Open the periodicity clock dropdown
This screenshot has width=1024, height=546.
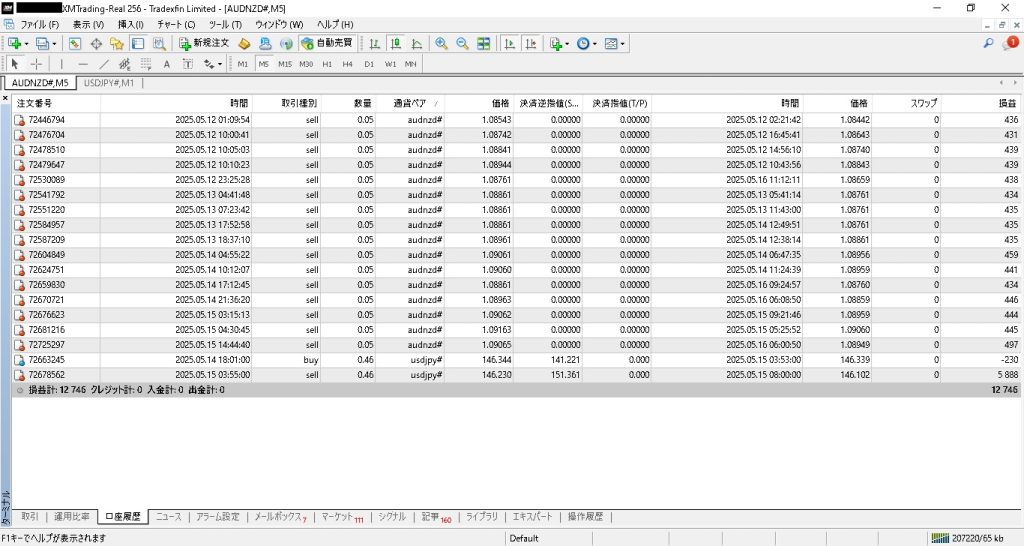tap(595, 43)
